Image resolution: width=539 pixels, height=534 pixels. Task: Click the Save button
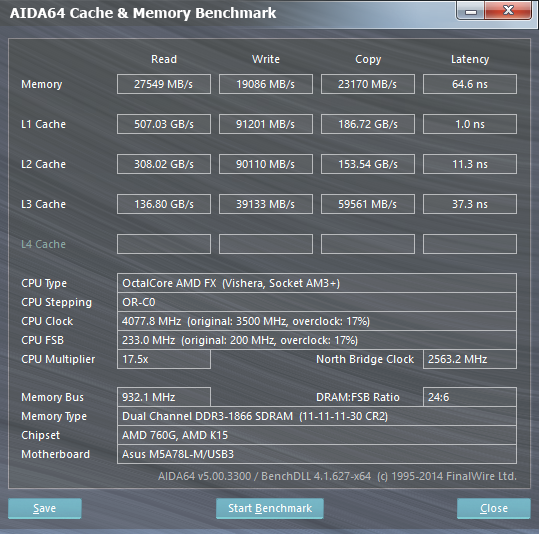tap(45, 508)
